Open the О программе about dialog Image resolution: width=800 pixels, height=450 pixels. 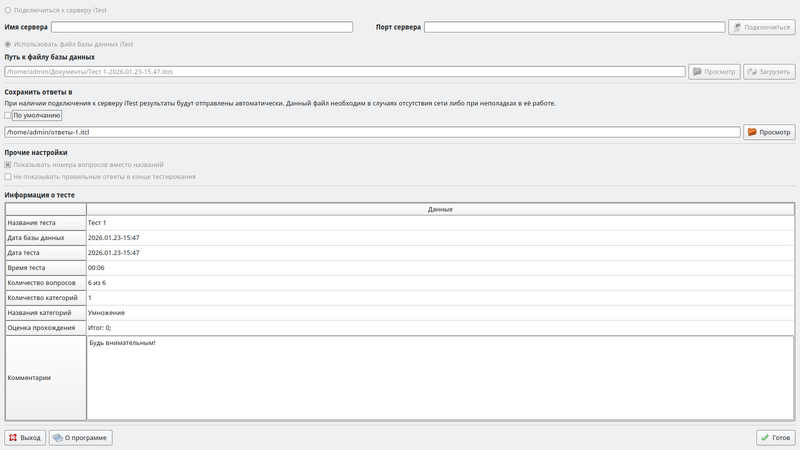(80, 438)
